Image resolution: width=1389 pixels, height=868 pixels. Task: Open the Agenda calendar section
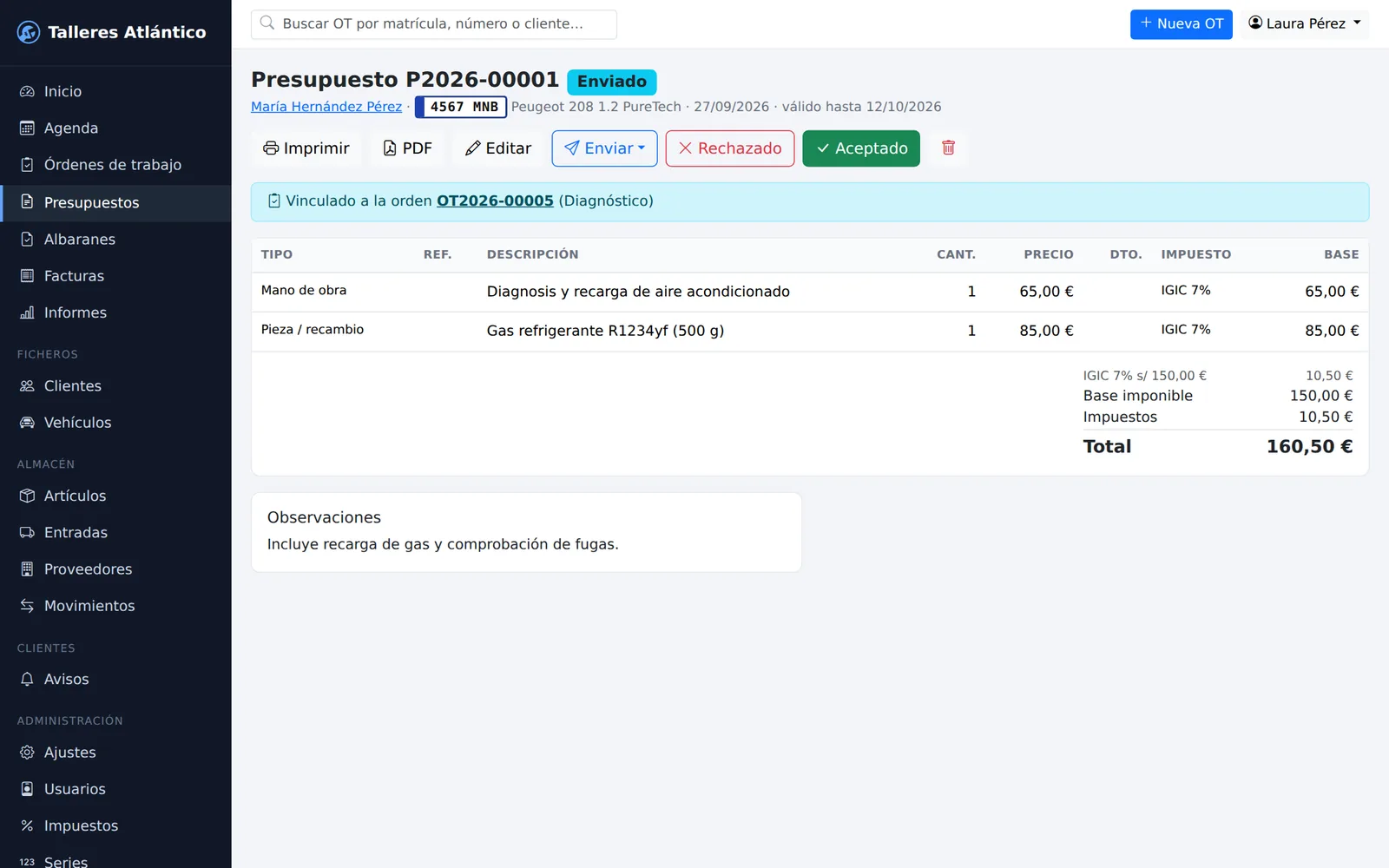tap(115, 128)
